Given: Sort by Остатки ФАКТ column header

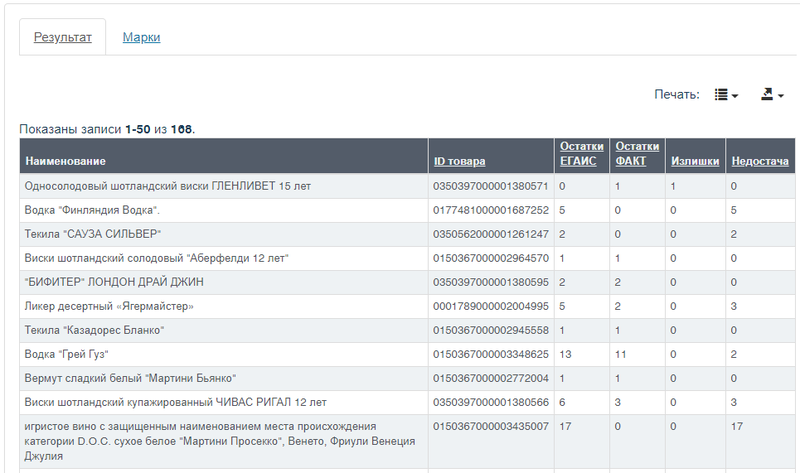Looking at the screenshot, I should coord(637,154).
